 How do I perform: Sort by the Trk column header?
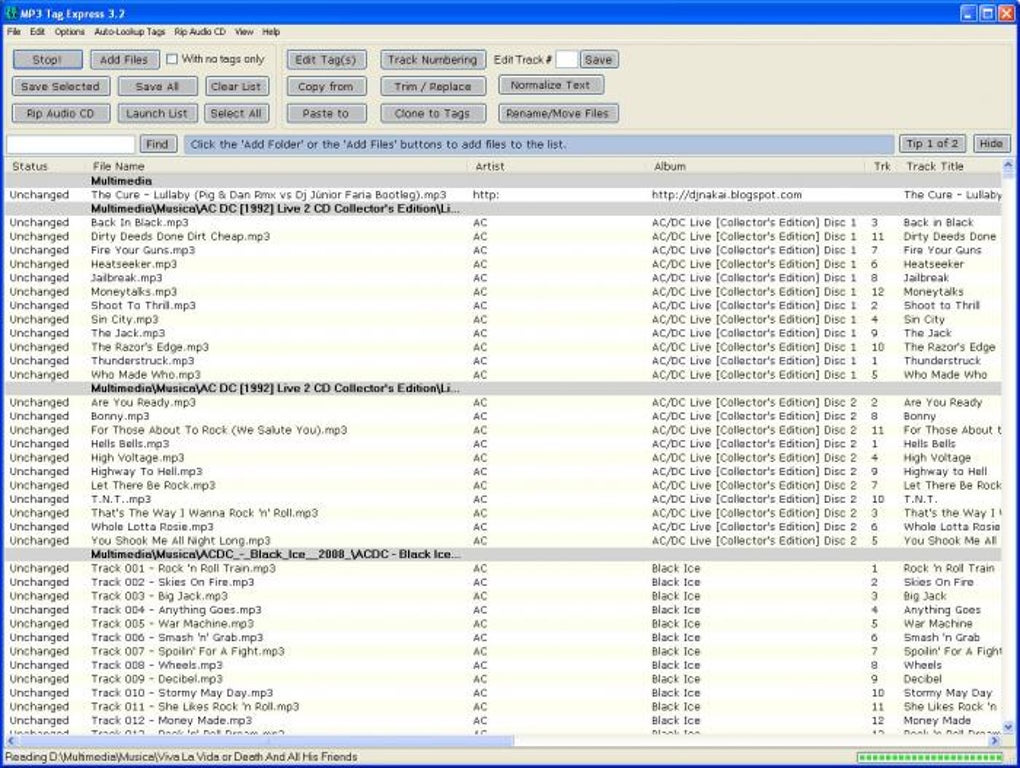883,166
